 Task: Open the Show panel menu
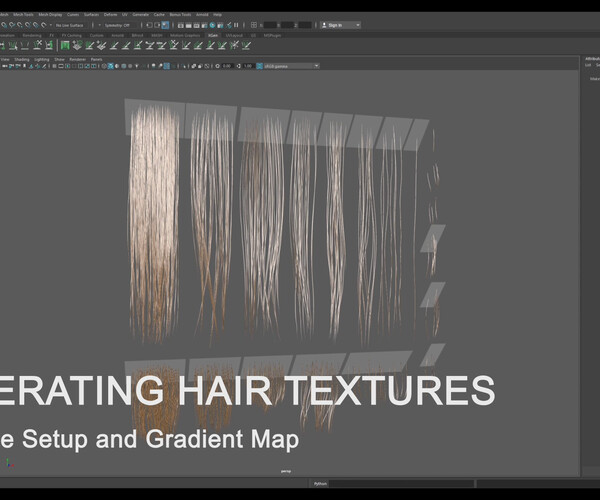(x=59, y=59)
